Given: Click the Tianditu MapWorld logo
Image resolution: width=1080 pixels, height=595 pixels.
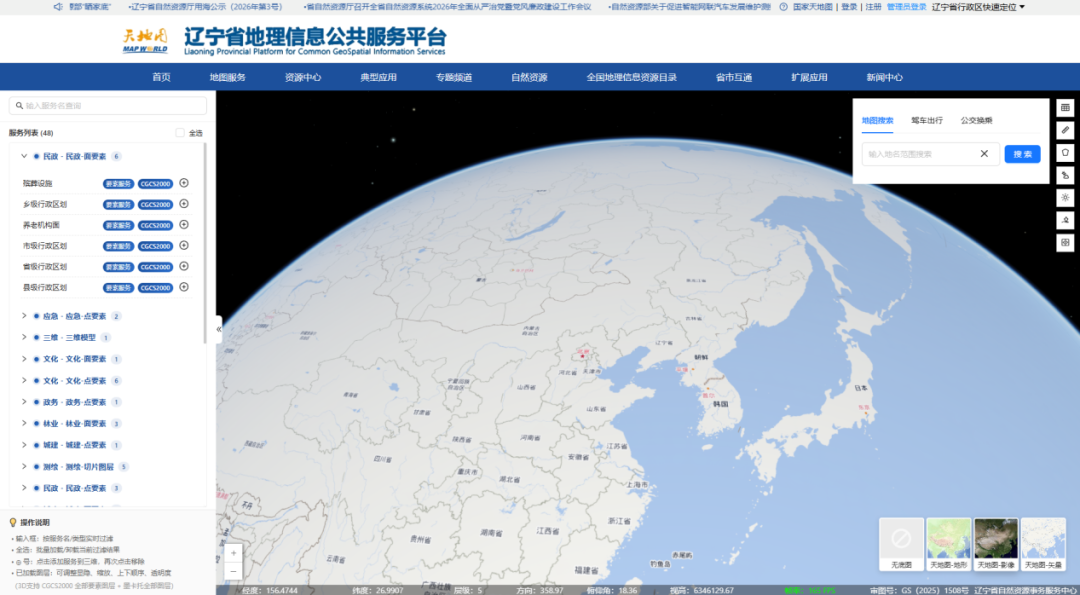Looking at the screenshot, I should [145, 40].
